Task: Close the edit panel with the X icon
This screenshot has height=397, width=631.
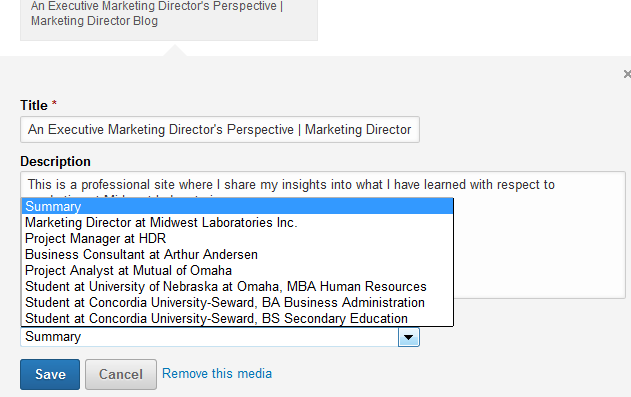Action: (x=627, y=74)
